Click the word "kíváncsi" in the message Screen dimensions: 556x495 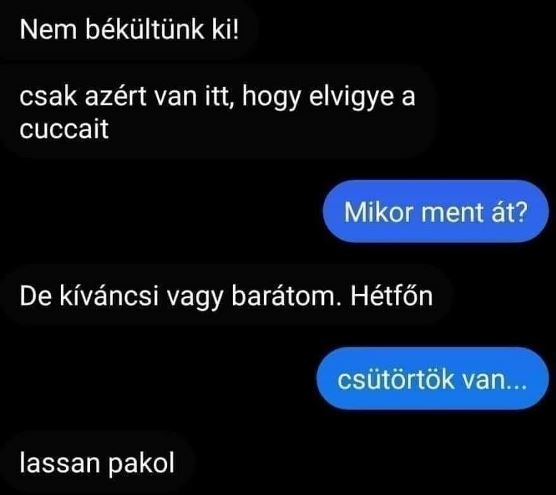(109, 296)
